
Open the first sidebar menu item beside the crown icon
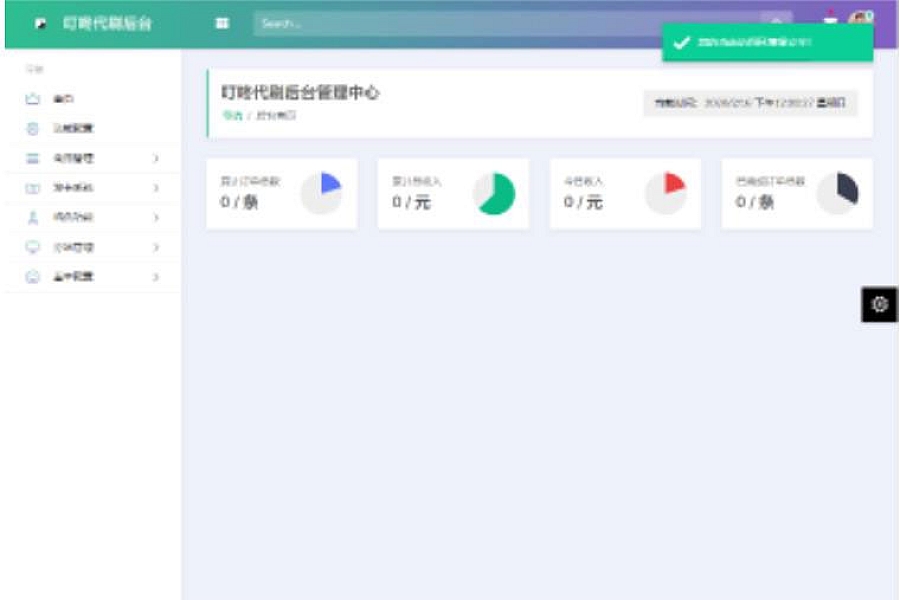[63, 99]
